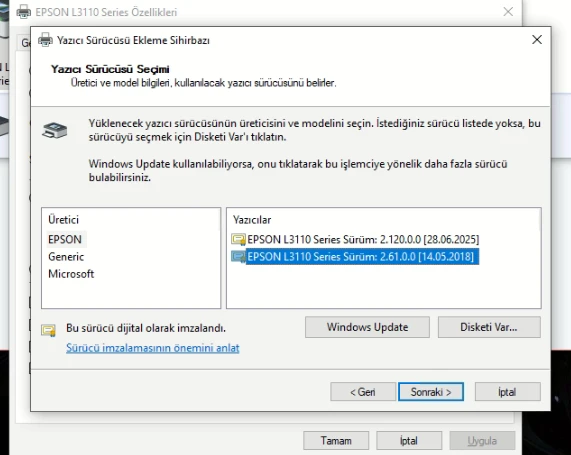Image resolution: width=571 pixels, height=455 pixels.
Task: Select EPSON L3110 driver version 2.120.0.0
Action: 363,239
